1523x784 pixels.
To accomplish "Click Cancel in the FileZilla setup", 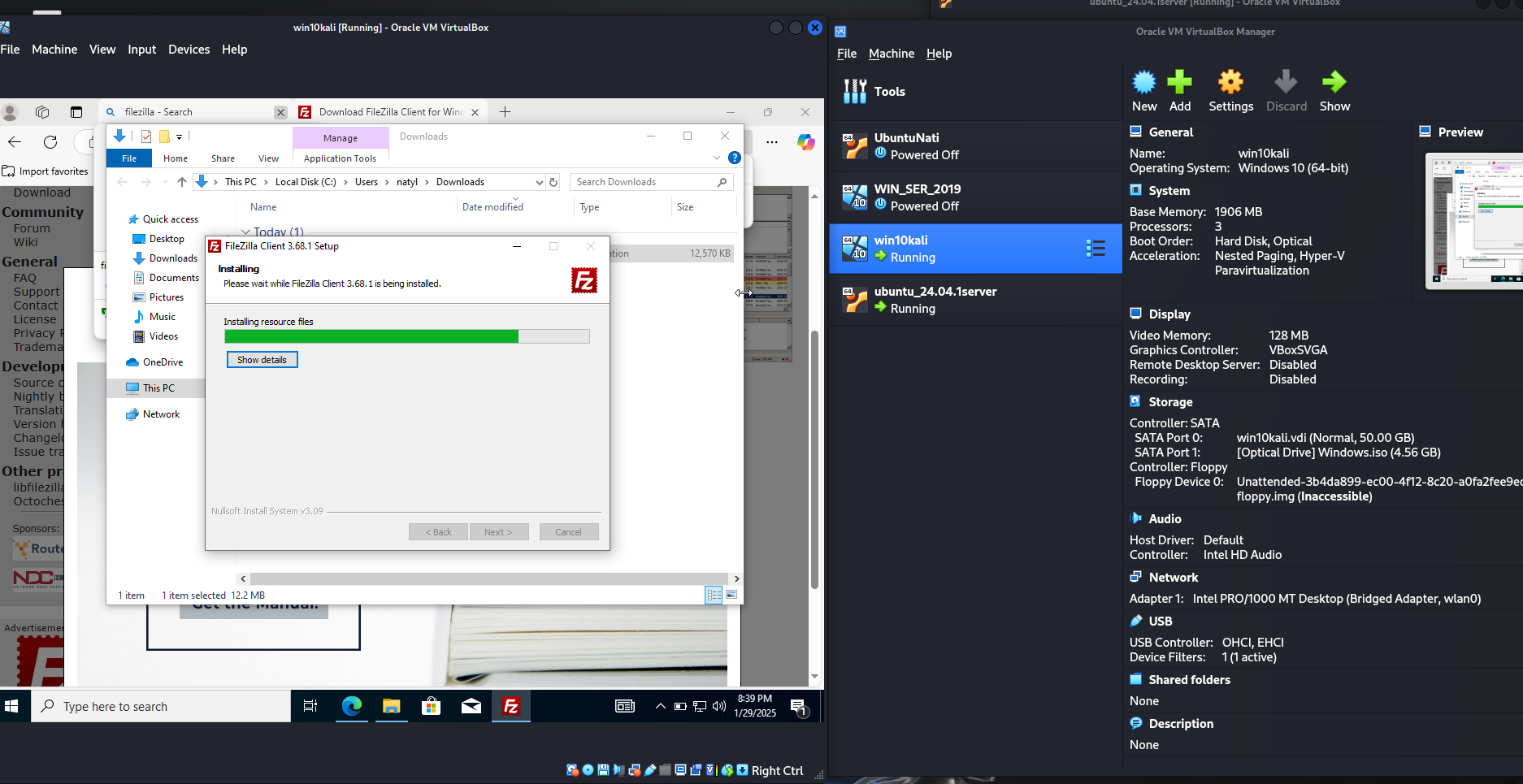I will [568, 532].
